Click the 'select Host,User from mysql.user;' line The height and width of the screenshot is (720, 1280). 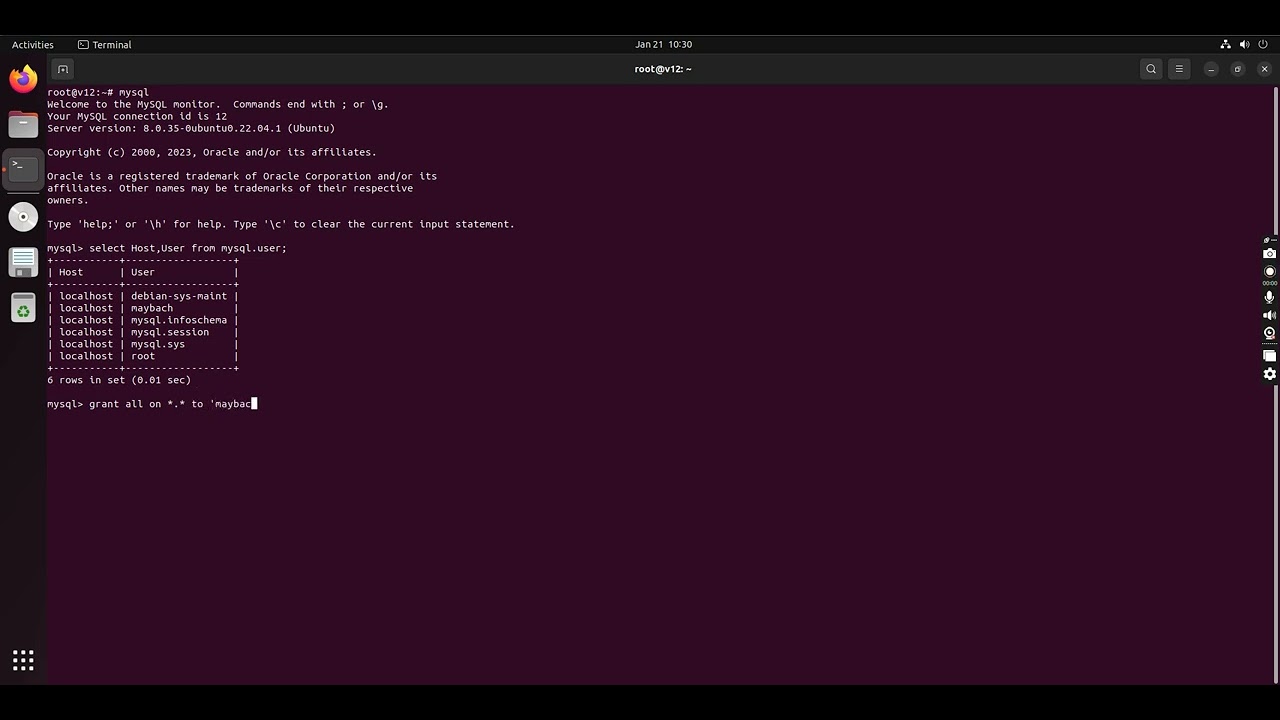167,248
